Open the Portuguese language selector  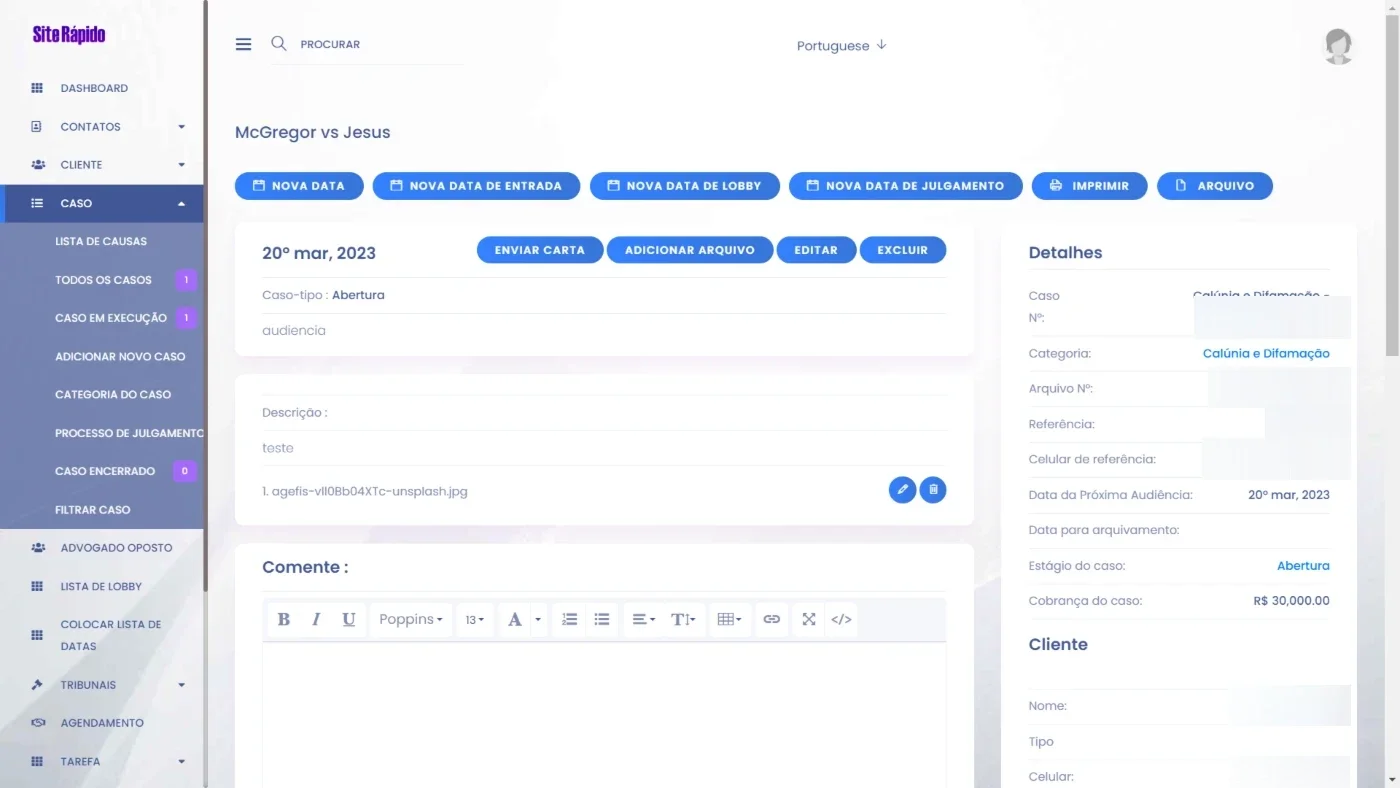[842, 46]
